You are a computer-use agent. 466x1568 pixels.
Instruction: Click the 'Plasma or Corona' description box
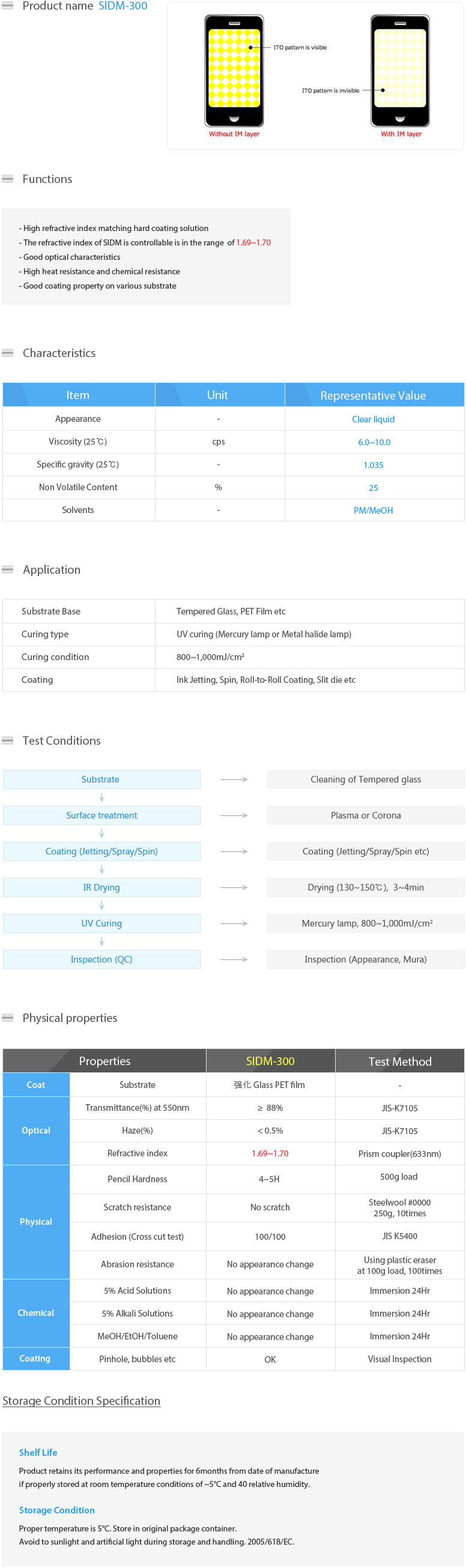coord(366,816)
